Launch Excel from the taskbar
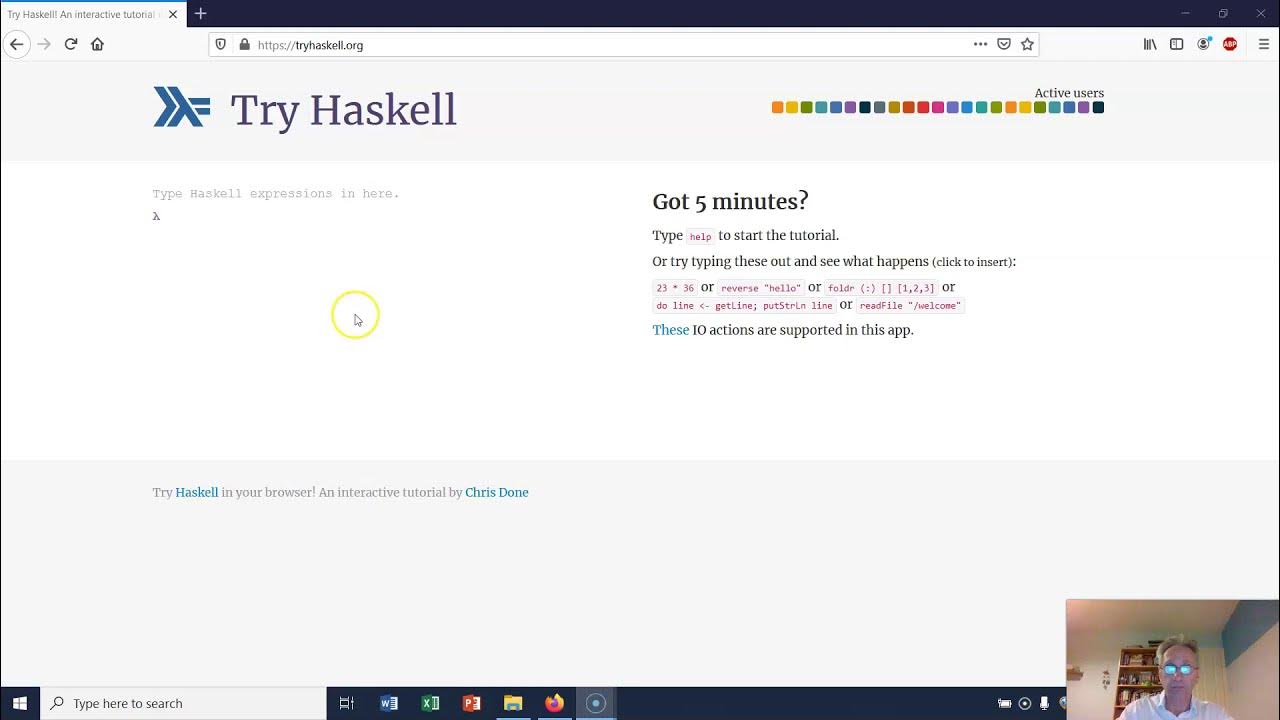This screenshot has height=720, width=1280. pos(430,703)
